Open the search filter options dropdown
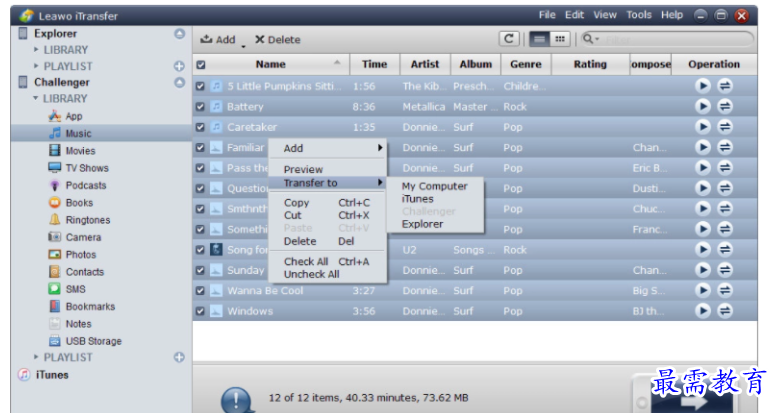 coord(591,39)
